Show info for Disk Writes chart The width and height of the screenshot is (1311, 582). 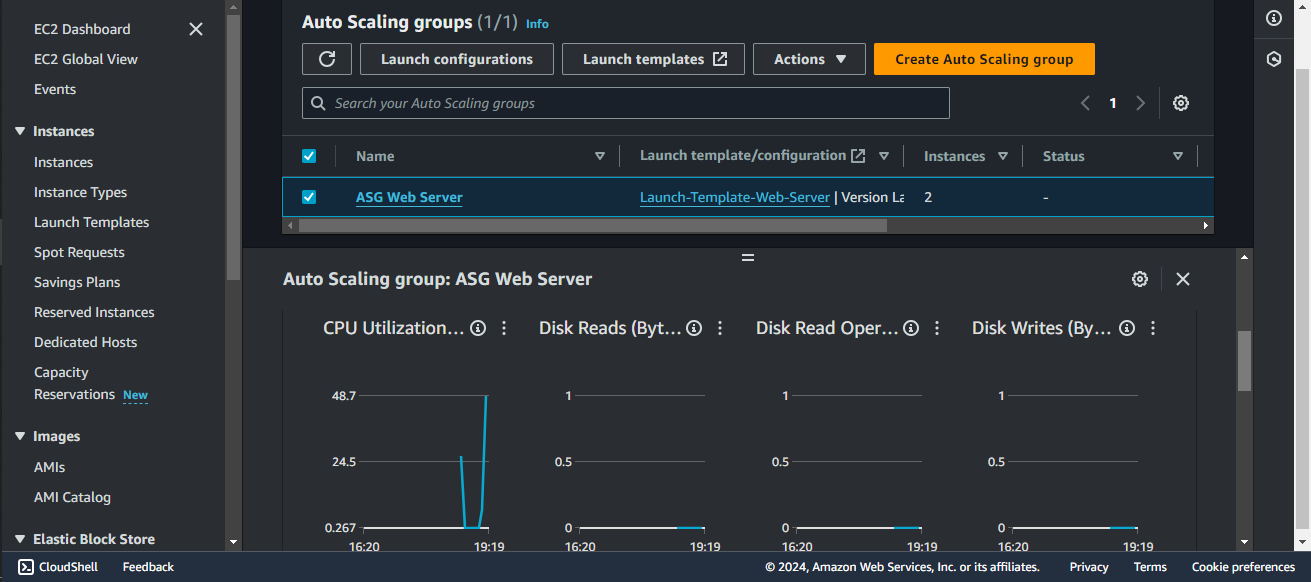tap(1127, 328)
